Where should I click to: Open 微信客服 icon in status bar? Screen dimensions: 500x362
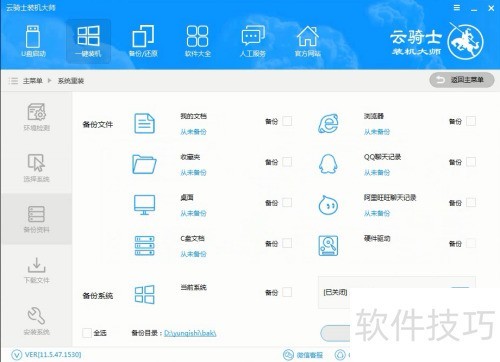pos(288,355)
